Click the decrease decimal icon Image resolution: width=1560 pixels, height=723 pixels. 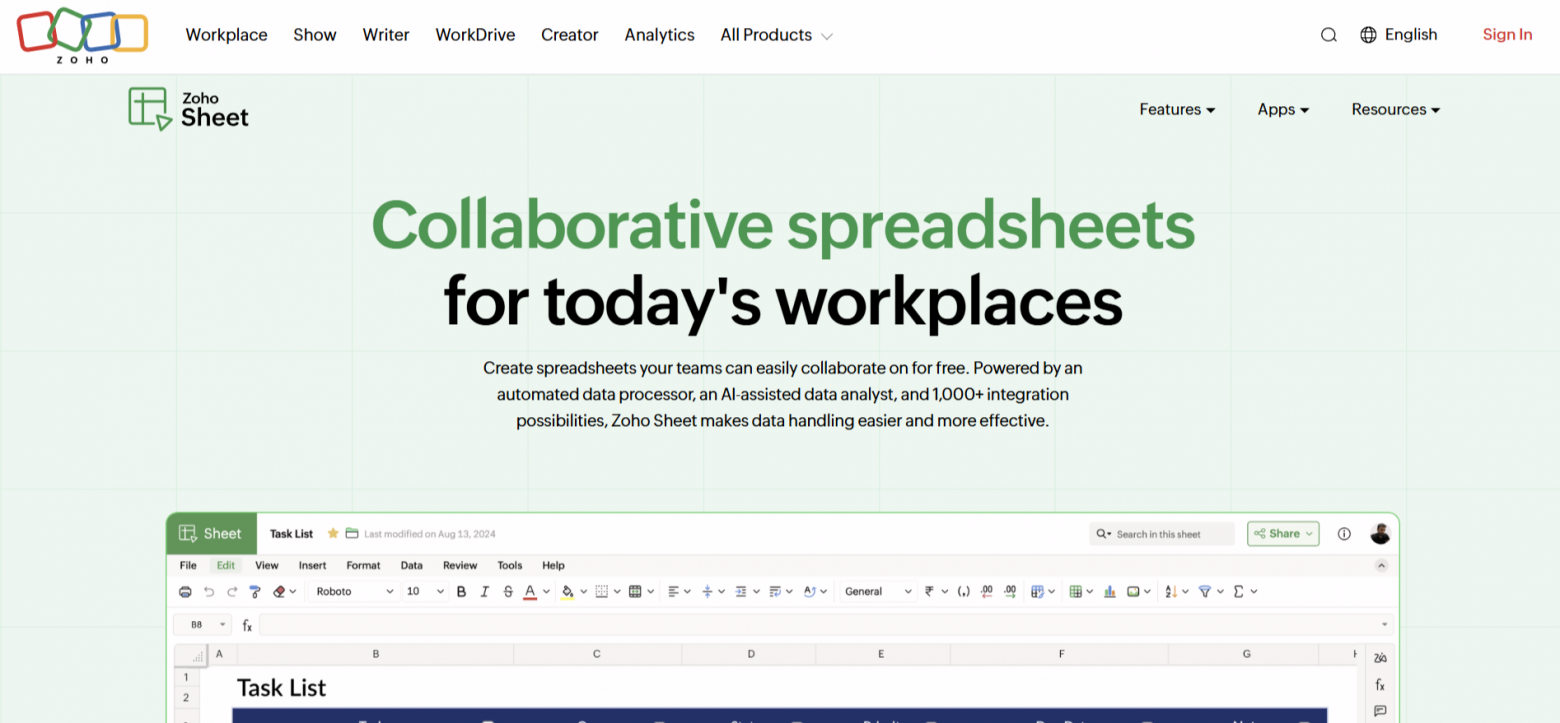coord(987,592)
